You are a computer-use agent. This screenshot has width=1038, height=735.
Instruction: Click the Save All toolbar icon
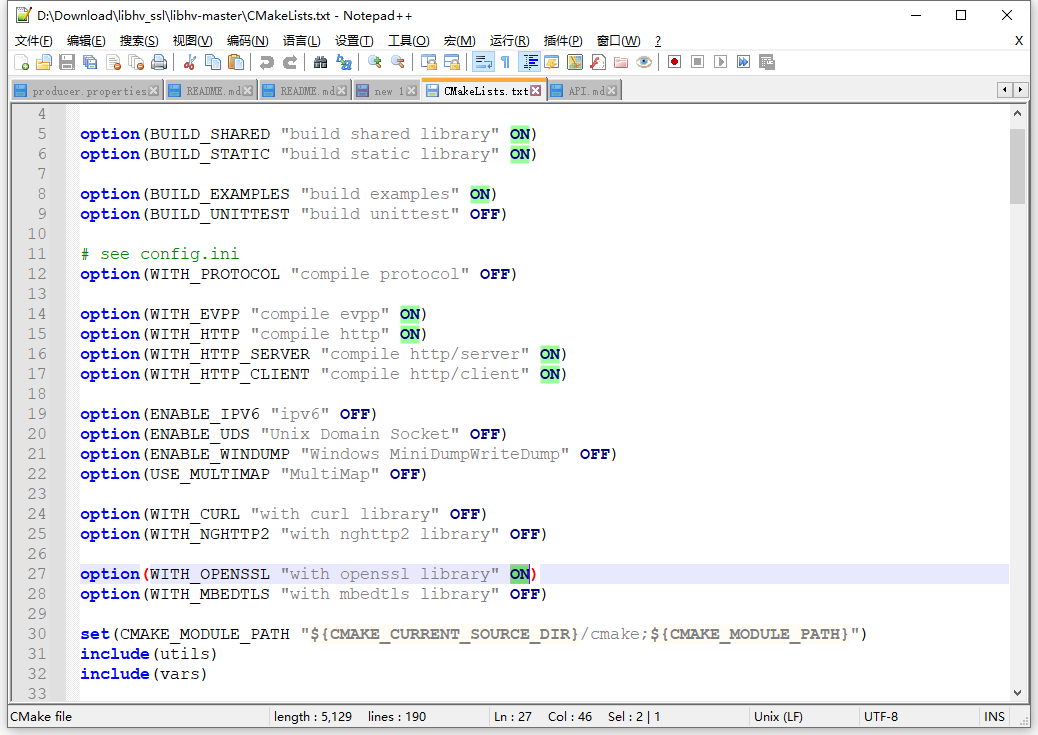pos(87,62)
